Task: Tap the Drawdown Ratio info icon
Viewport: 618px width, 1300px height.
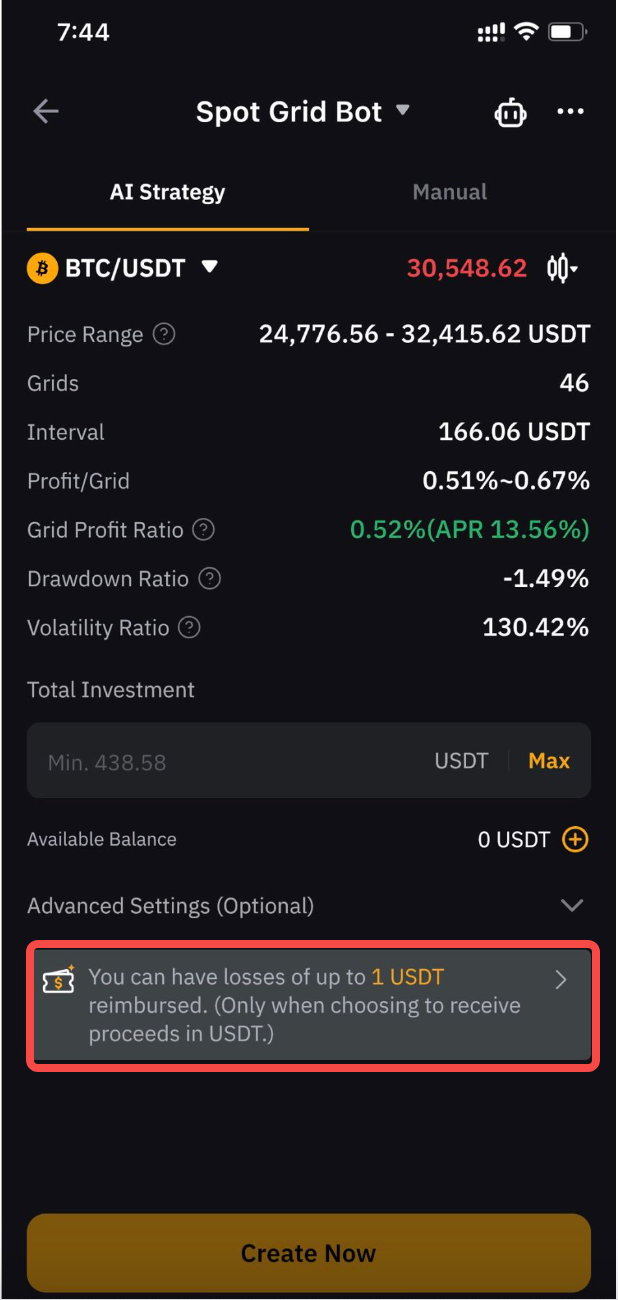Action: pos(209,579)
